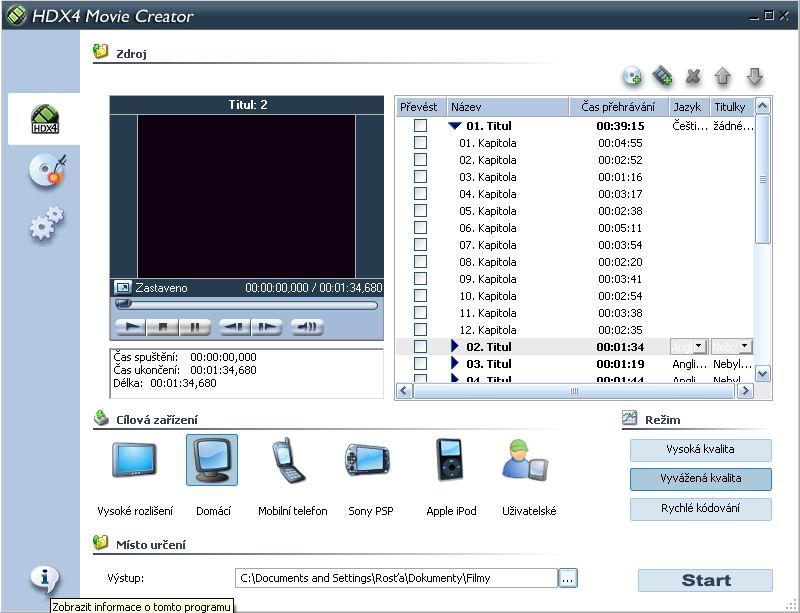Move item up with arrow icon
Screen dimensions: 800x613
coord(722,77)
